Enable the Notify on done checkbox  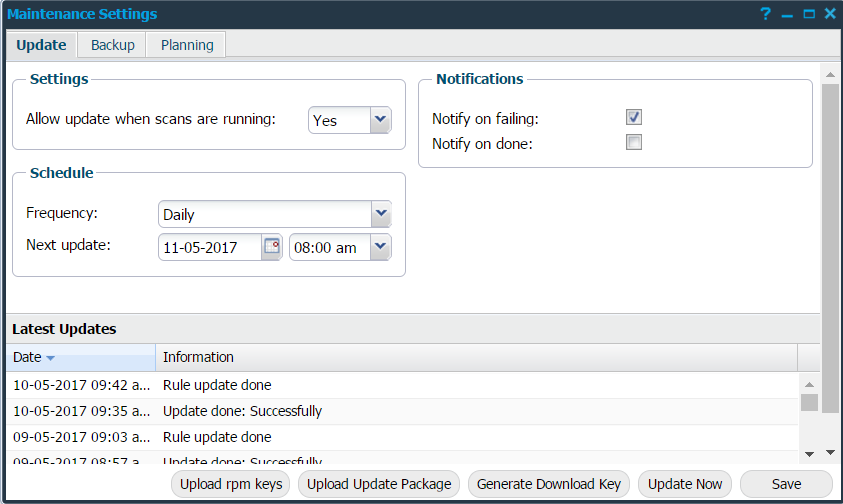(633, 143)
